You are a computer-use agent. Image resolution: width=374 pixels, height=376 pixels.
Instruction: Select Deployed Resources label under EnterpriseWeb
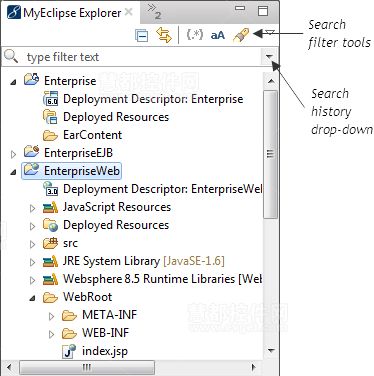click(x=116, y=225)
